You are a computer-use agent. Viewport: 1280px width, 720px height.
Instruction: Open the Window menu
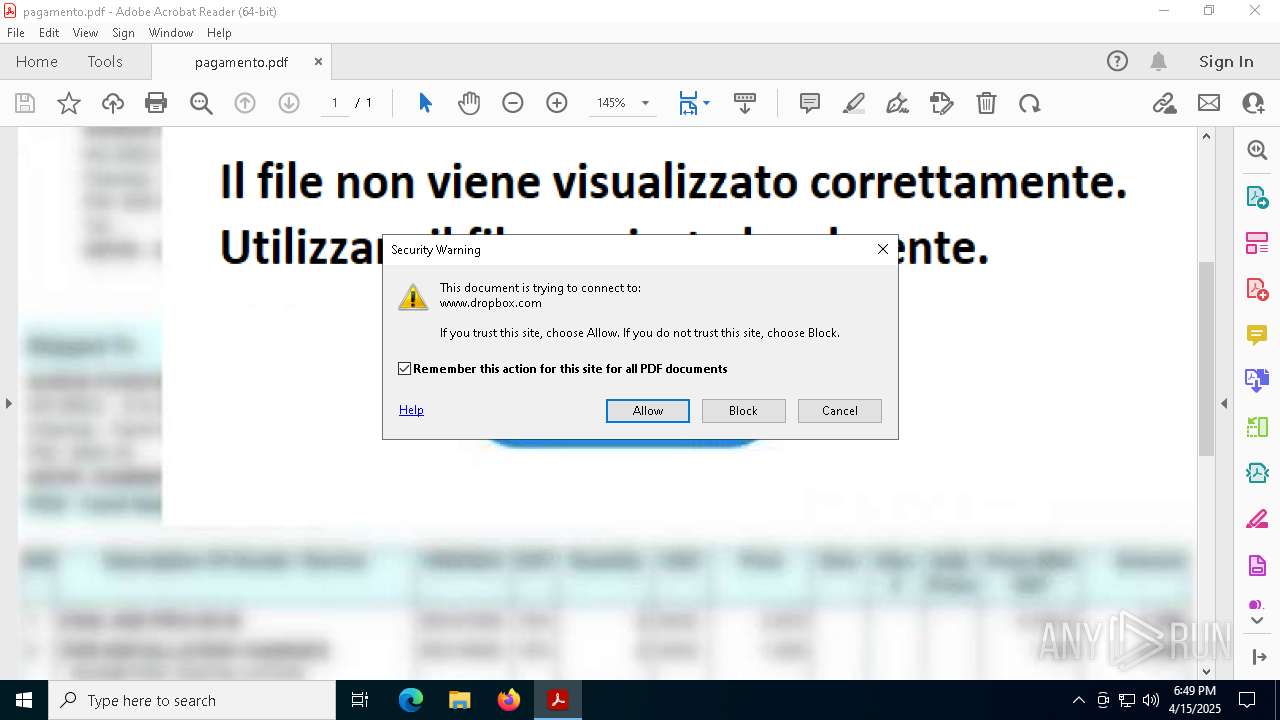tap(171, 33)
